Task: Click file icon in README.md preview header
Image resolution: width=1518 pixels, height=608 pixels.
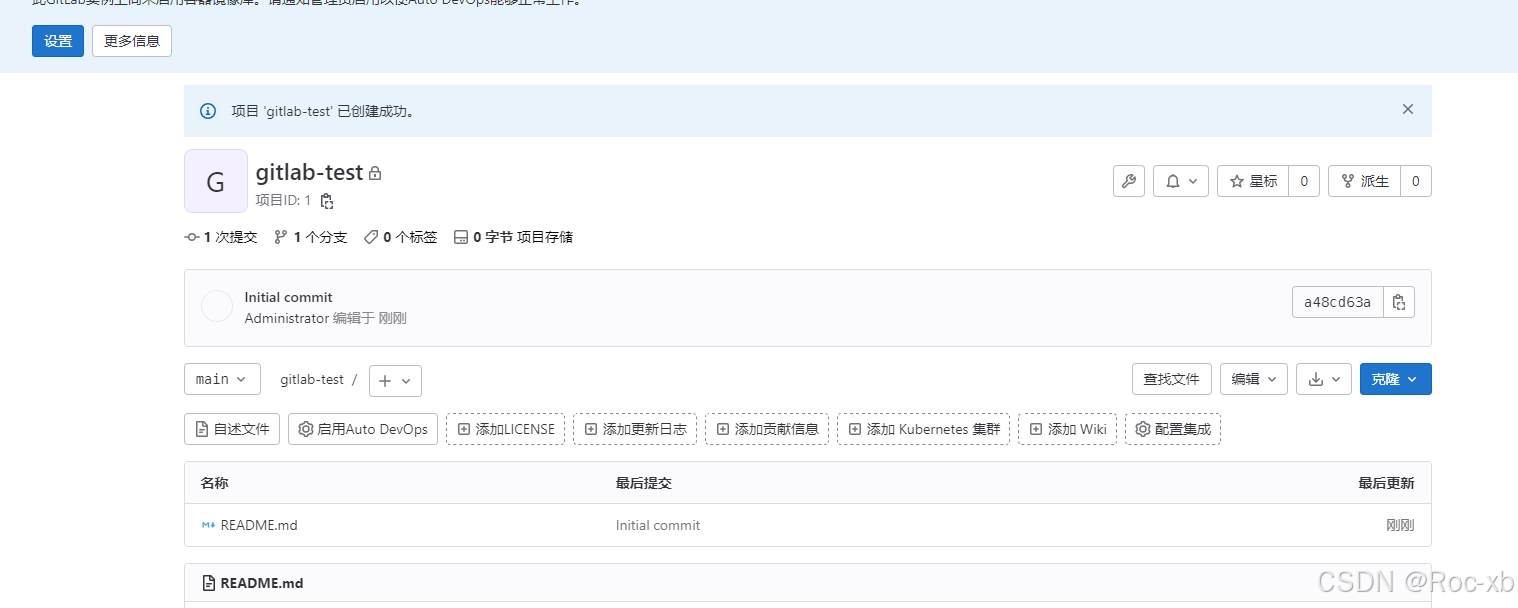Action: [209, 583]
